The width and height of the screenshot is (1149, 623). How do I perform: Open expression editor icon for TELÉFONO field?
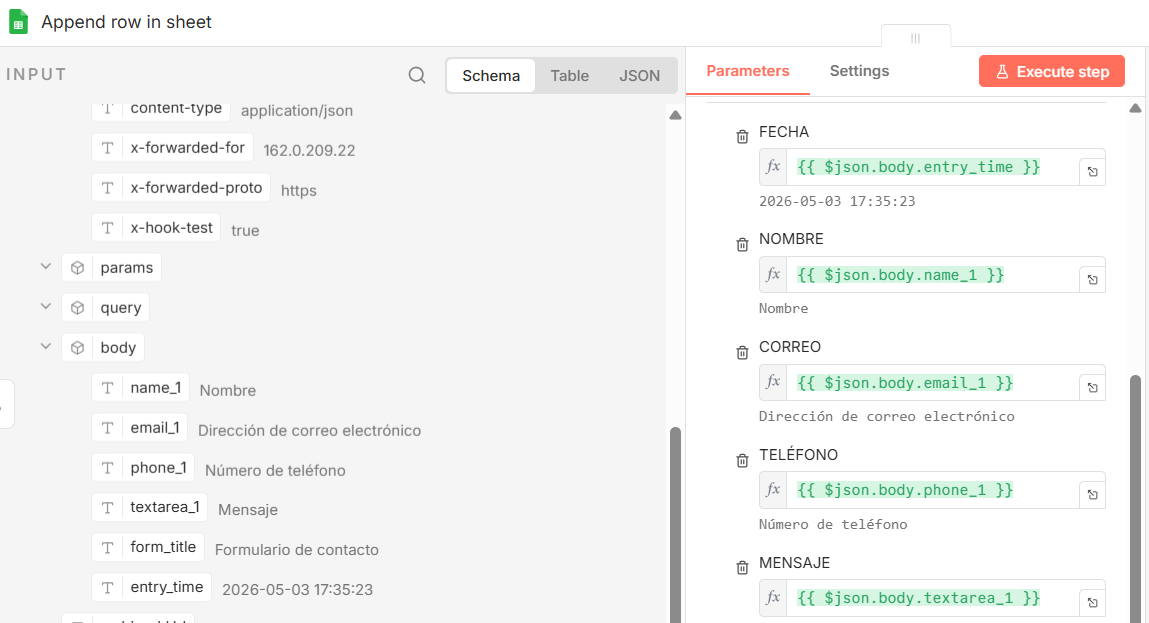coord(1093,495)
